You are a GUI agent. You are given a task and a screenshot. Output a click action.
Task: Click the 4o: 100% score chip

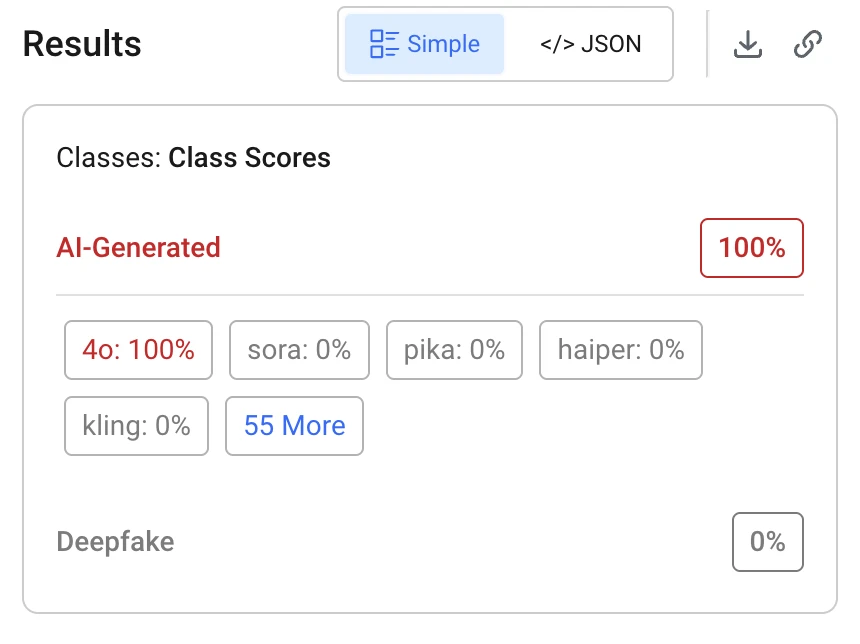click(x=138, y=350)
